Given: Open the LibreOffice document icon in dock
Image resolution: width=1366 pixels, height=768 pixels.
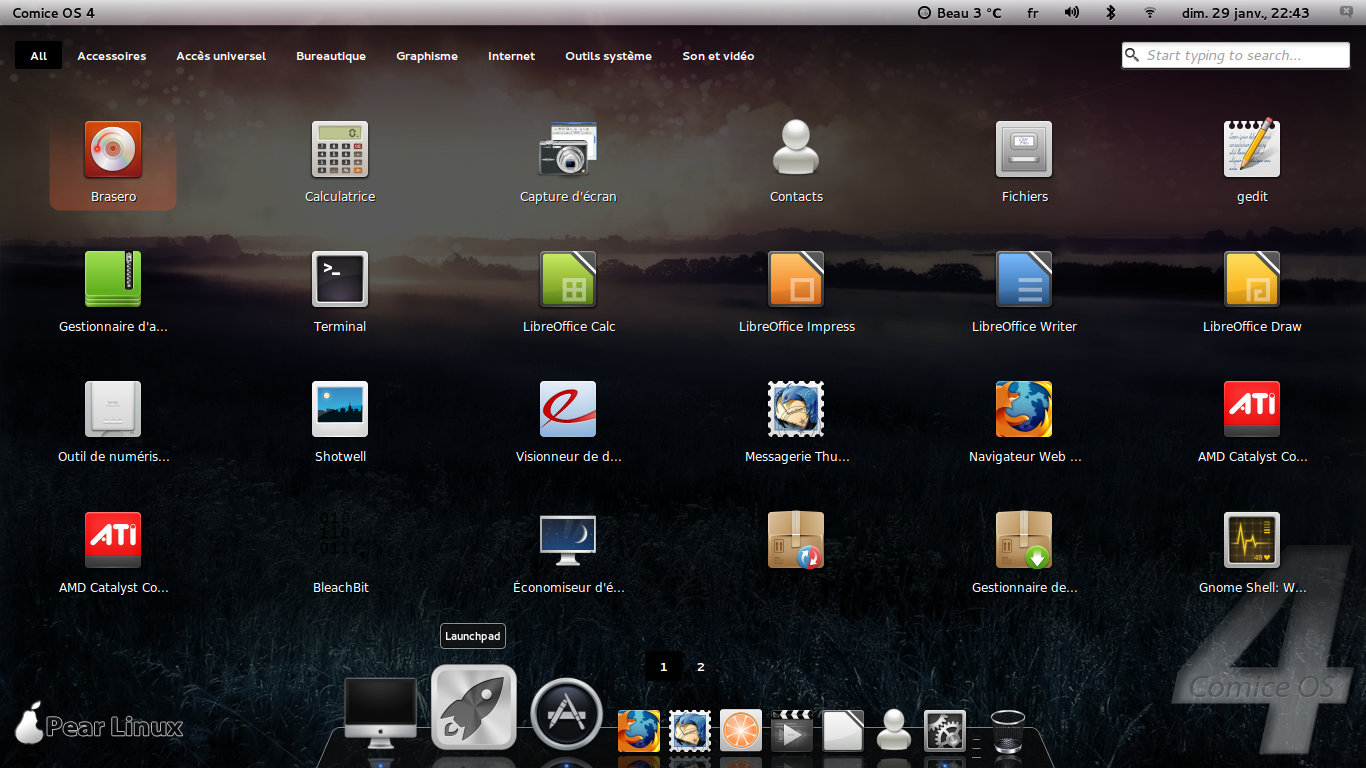Looking at the screenshot, I should point(843,730).
